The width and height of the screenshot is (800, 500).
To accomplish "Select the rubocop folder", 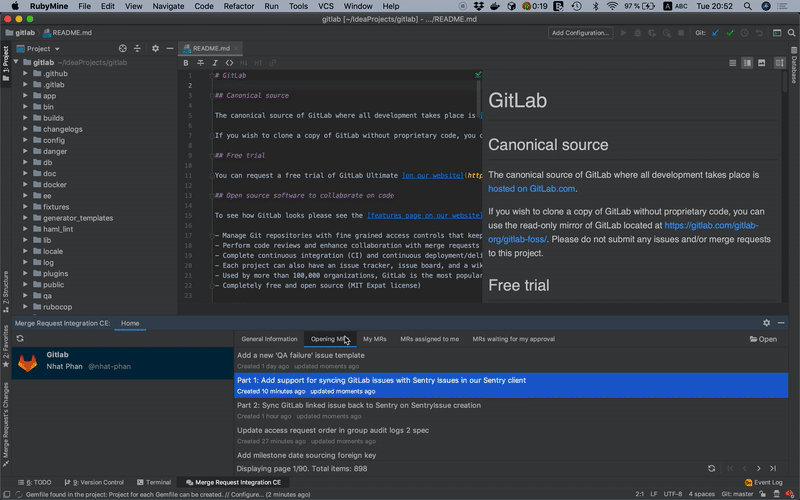I will 57,307.
